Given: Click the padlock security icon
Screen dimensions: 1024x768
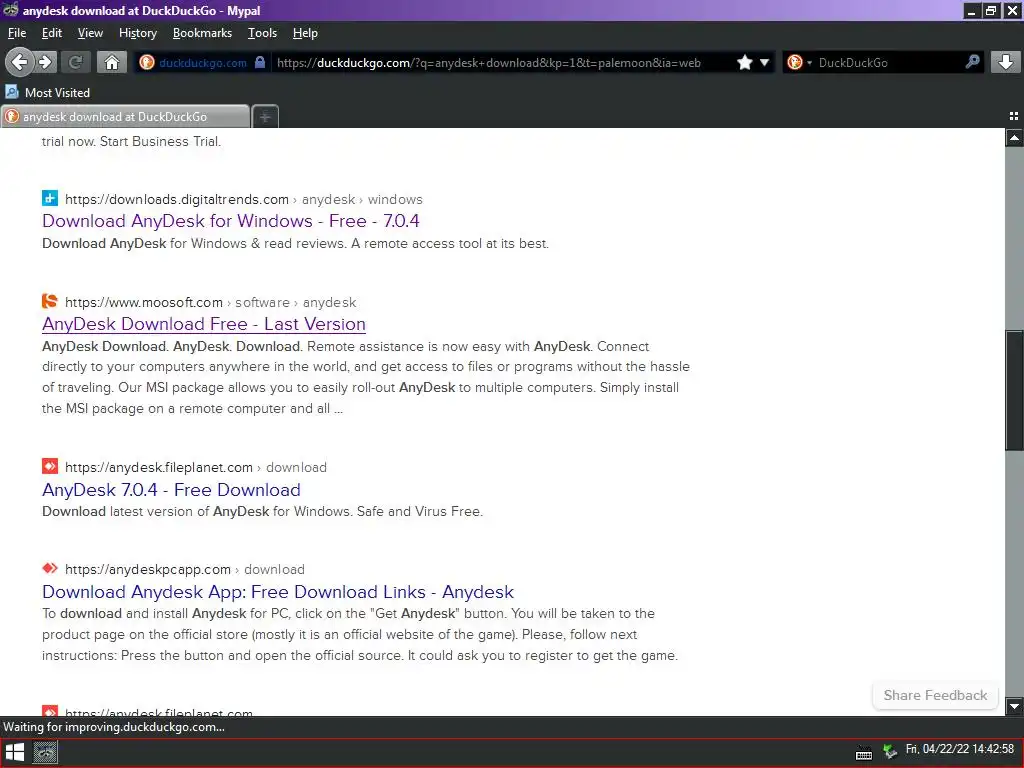Looking at the screenshot, I should click(x=260, y=62).
